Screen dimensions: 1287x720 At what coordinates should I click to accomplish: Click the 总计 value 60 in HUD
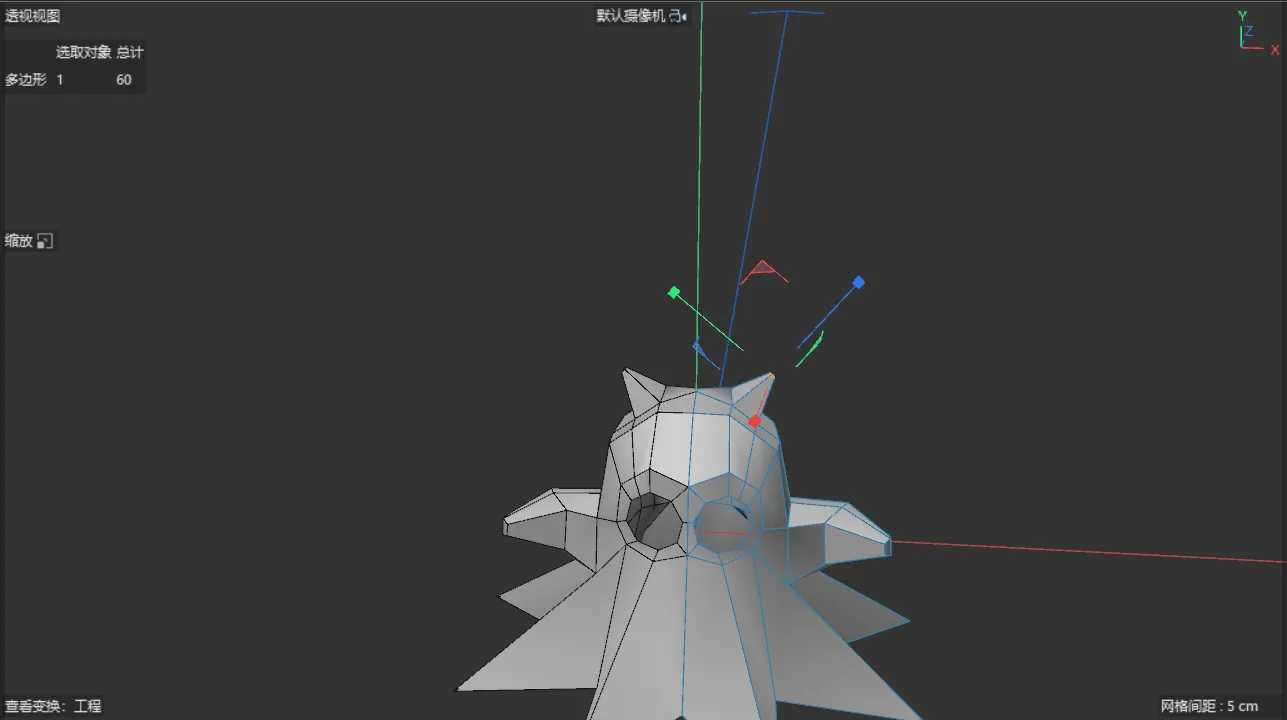124,80
